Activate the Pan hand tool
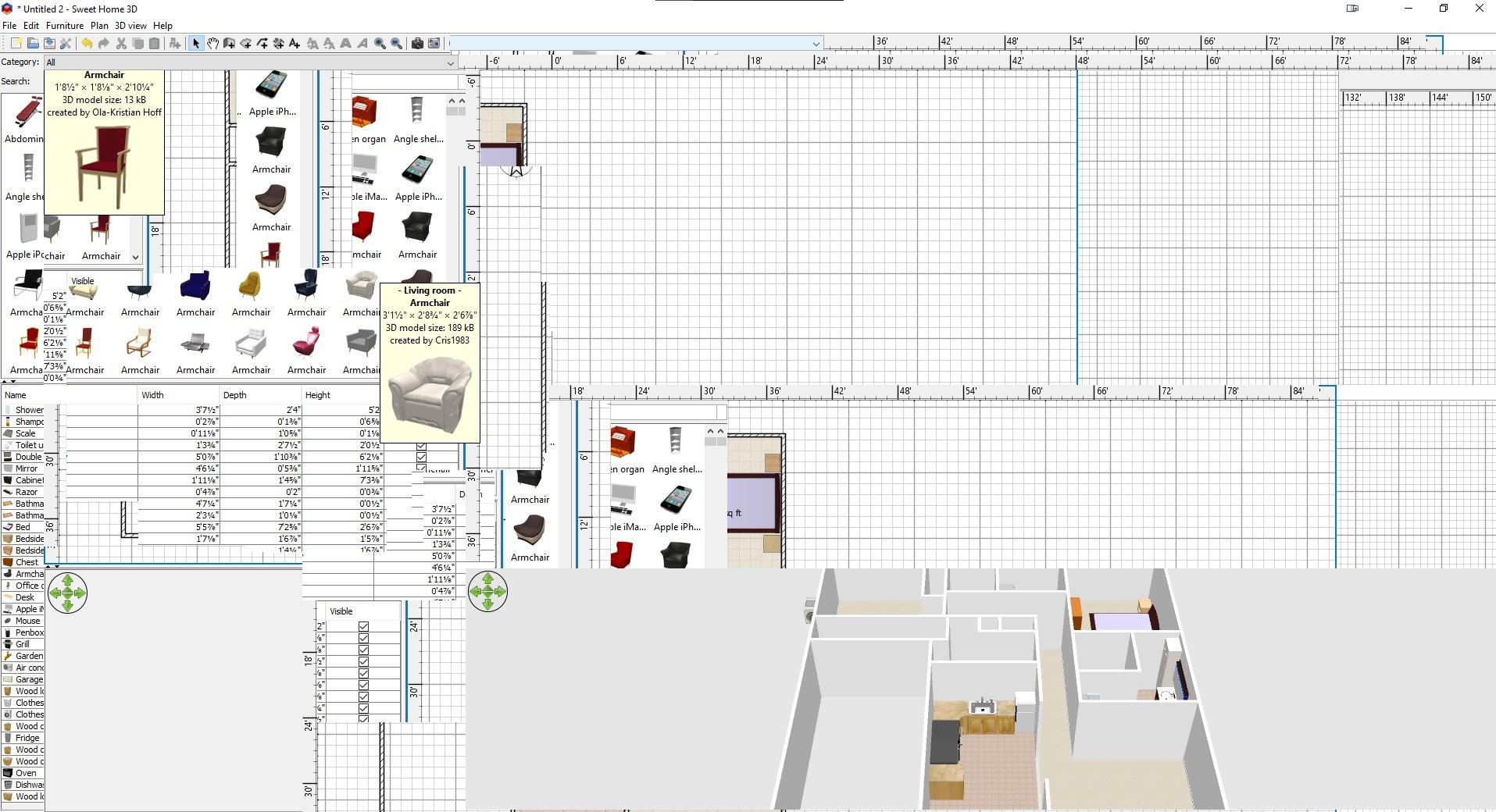 [x=212, y=44]
